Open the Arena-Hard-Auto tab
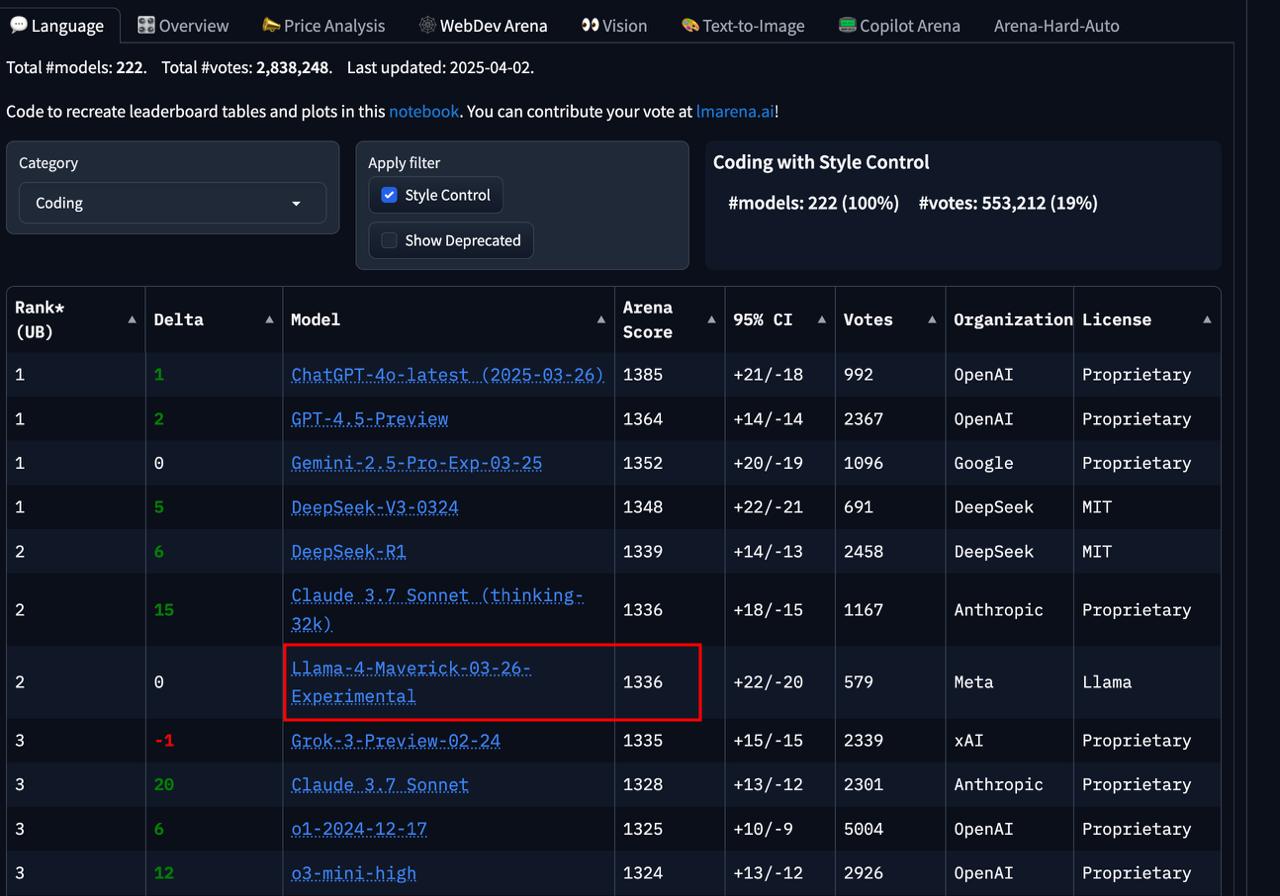Screen dimensions: 1280x896 tap(1056, 25)
